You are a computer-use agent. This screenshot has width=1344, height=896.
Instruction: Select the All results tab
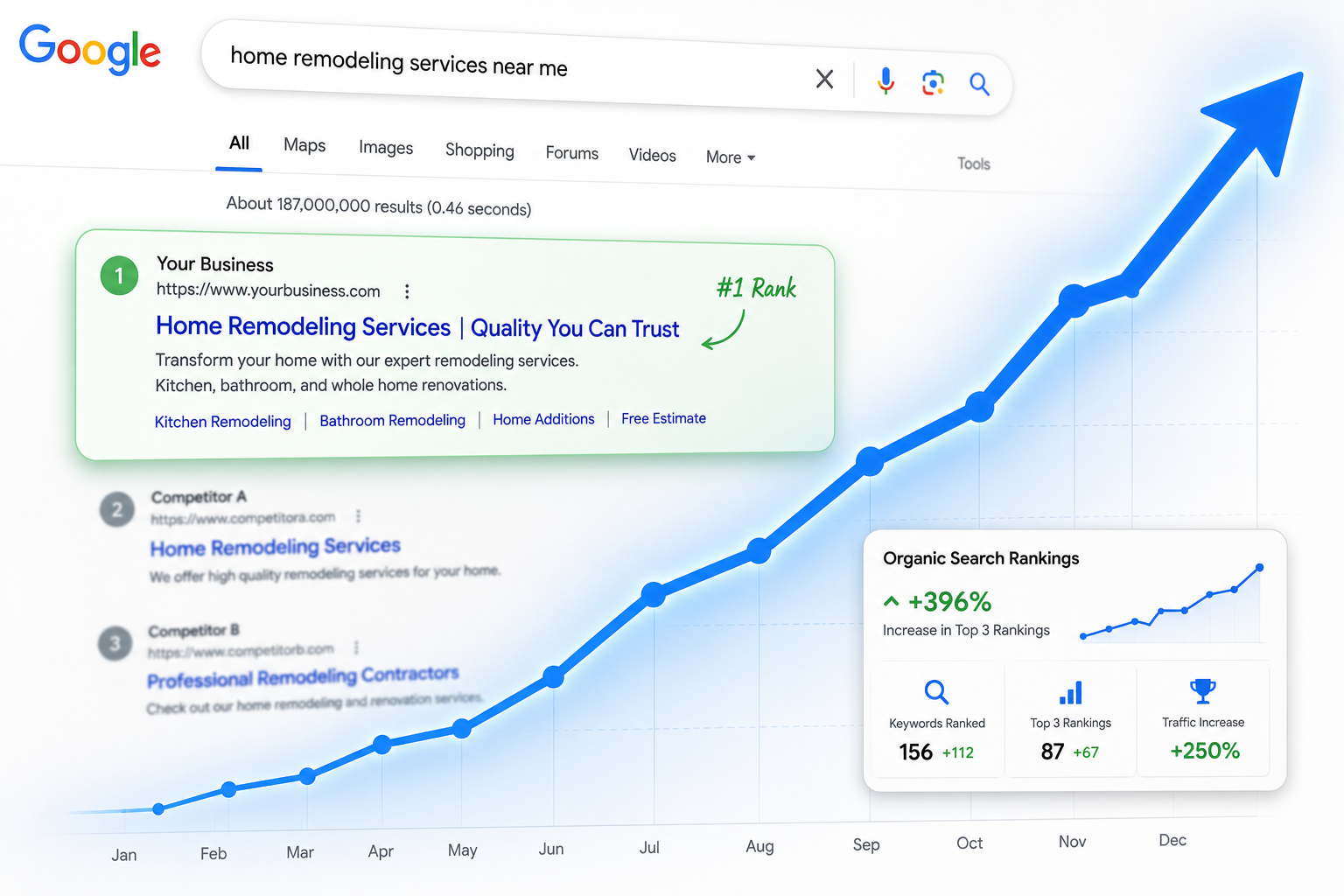239,143
